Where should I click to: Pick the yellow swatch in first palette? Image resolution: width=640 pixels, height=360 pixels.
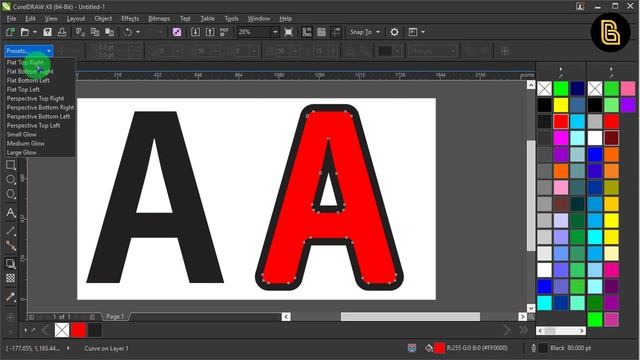[x=561, y=105]
